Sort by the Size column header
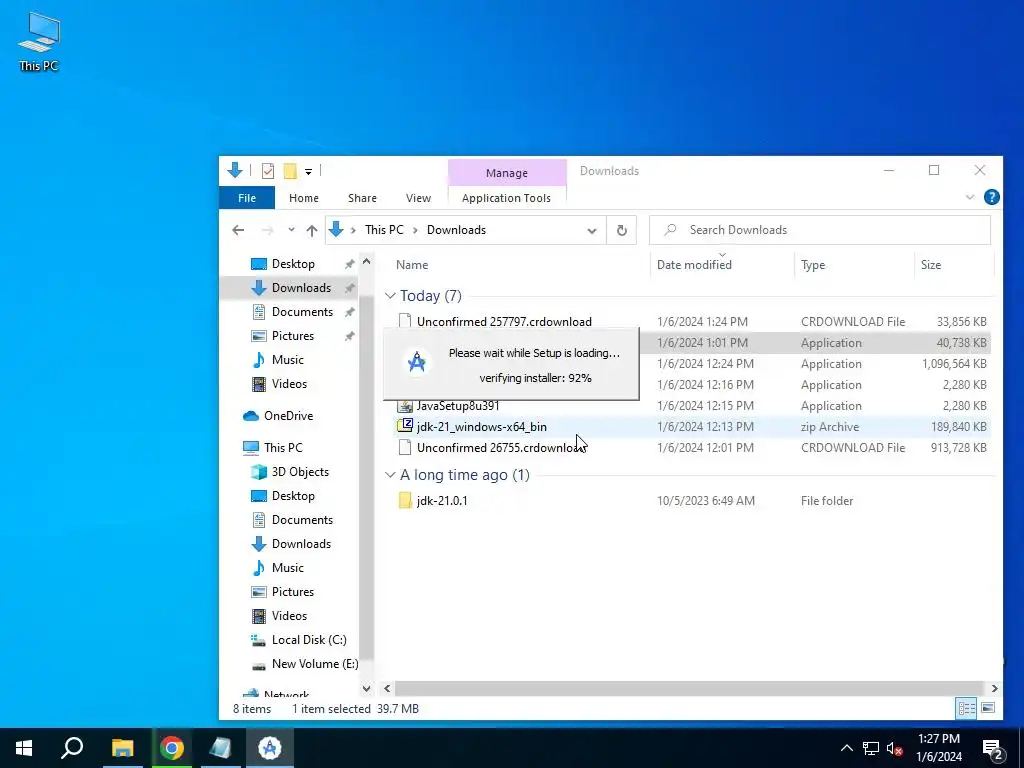 [x=931, y=264]
